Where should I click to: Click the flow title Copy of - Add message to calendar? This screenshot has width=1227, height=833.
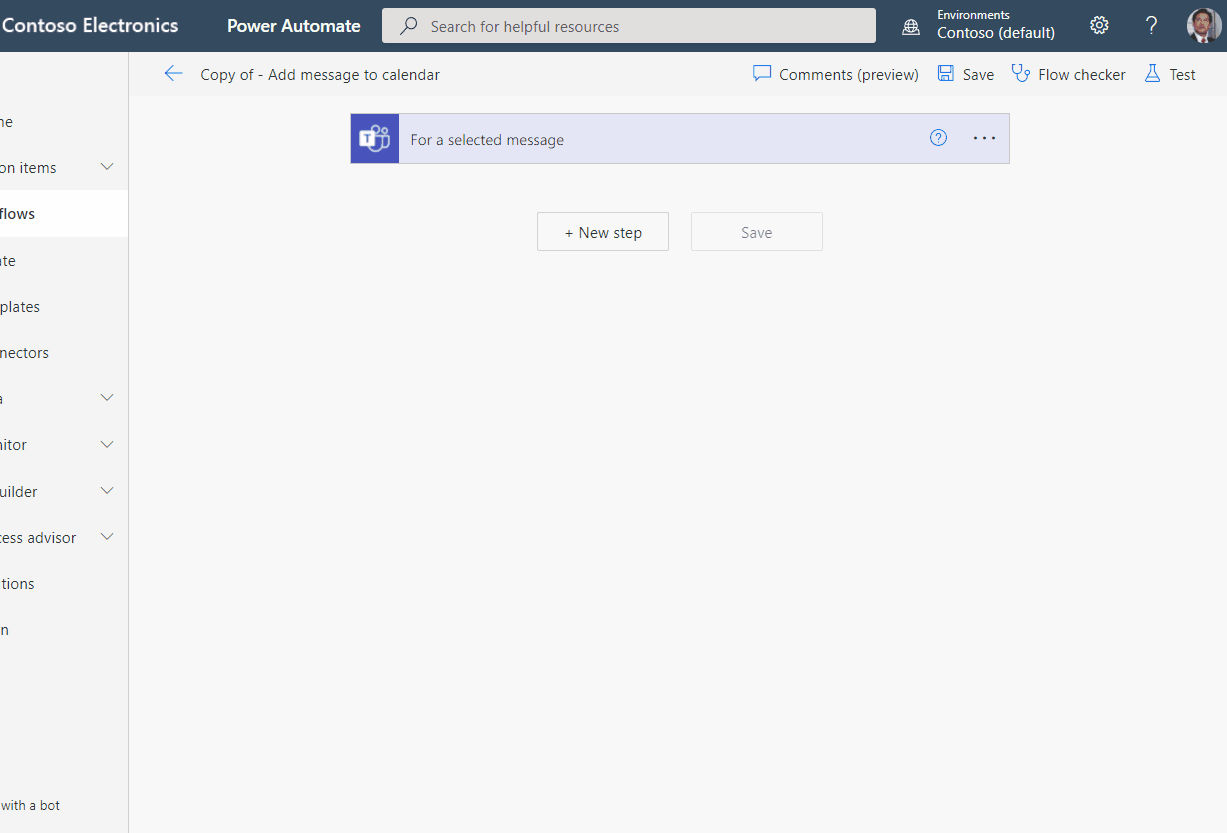[x=320, y=75]
